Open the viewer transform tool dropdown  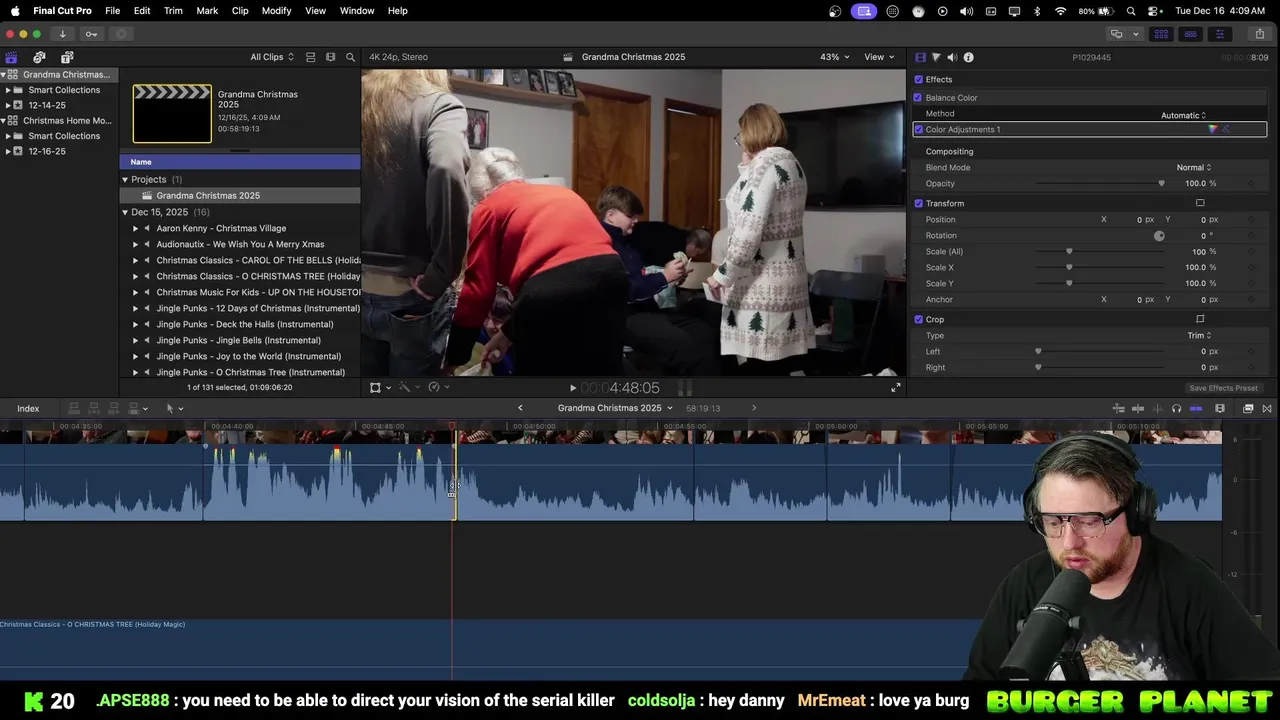click(380, 388)
